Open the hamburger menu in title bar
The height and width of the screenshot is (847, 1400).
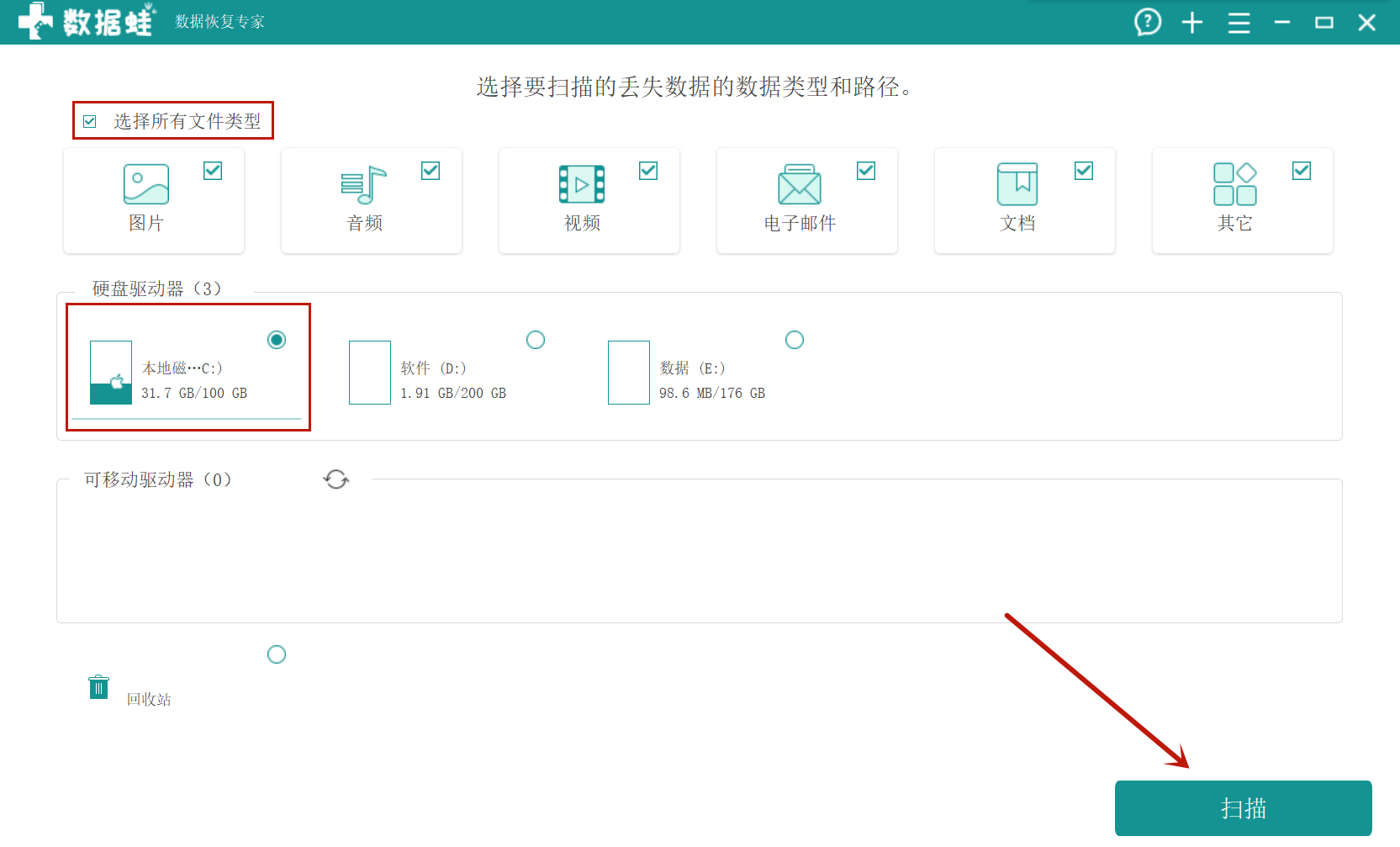pyautogui.click(x=1239, y=23)
